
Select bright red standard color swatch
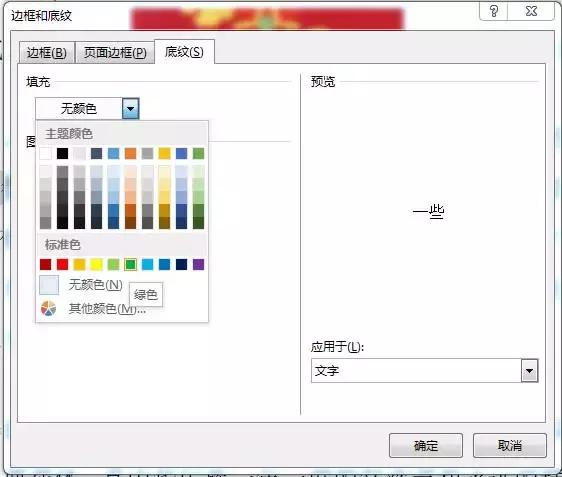coord(62,264)
